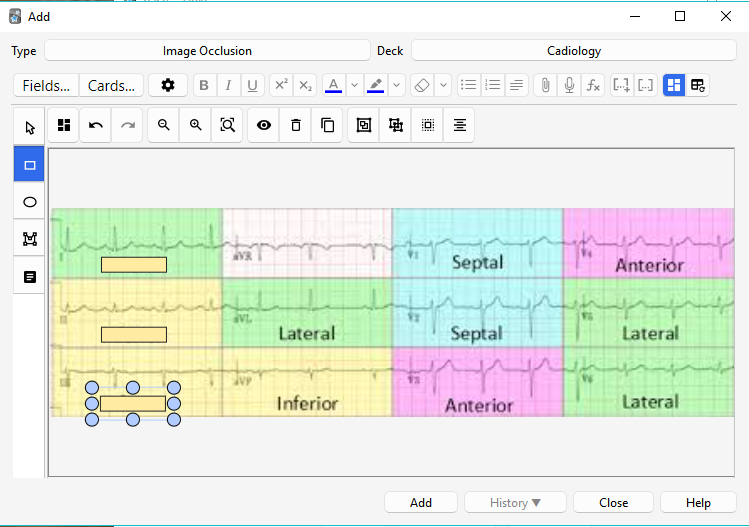
Task: Open the Cadiology deck selector
Action: (574, 50)
